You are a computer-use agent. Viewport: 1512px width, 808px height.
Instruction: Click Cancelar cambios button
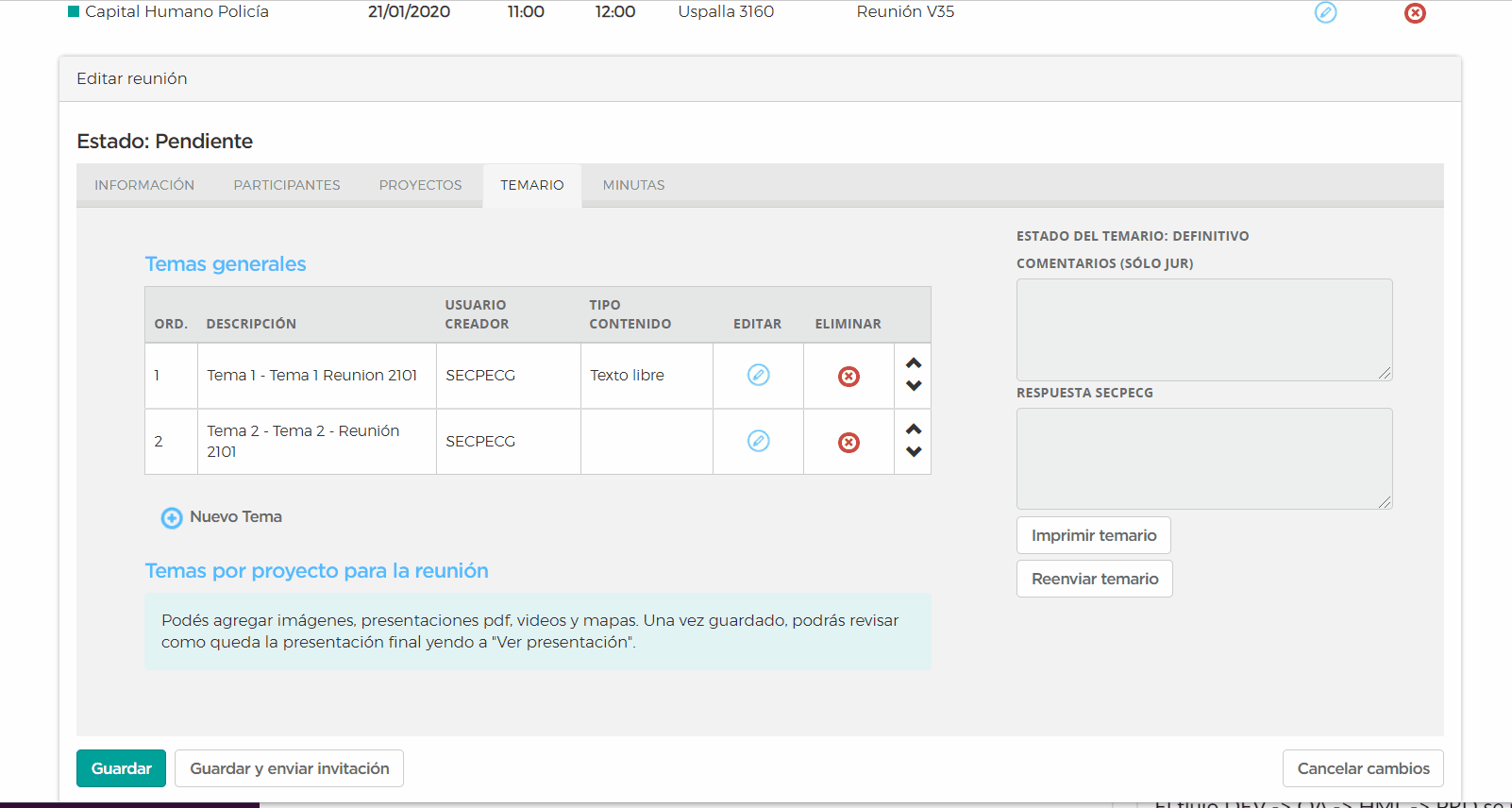(x=1362, y=768)
